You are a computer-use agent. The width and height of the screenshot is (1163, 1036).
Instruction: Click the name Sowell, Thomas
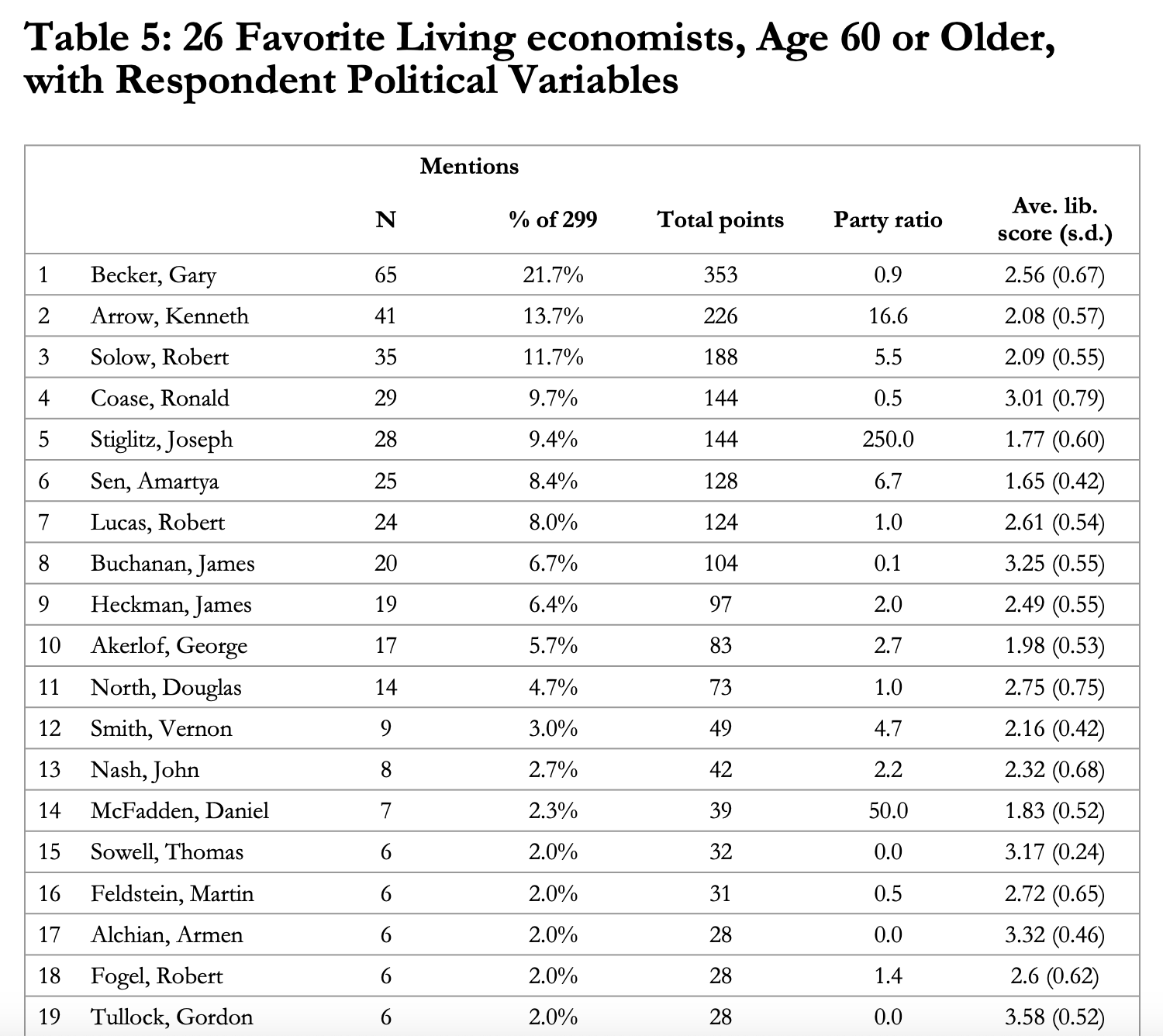point(167,852)
